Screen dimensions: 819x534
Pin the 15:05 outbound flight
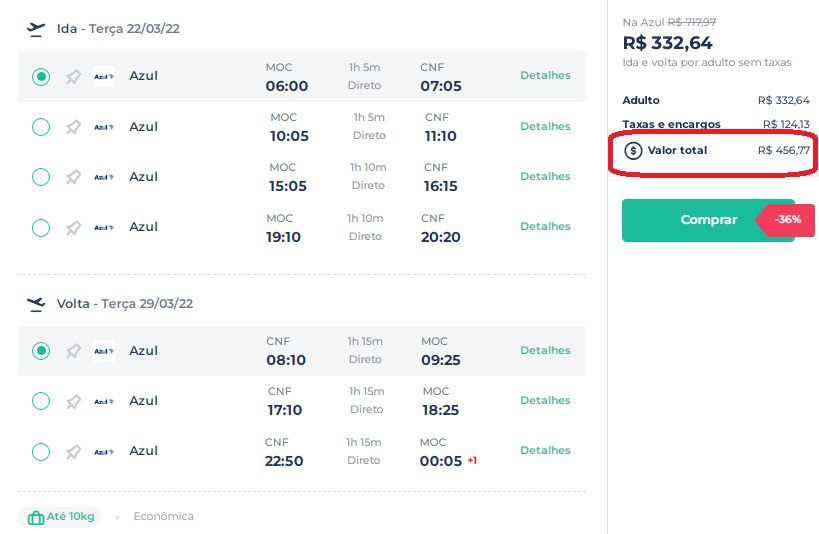[x=73, y=177]
